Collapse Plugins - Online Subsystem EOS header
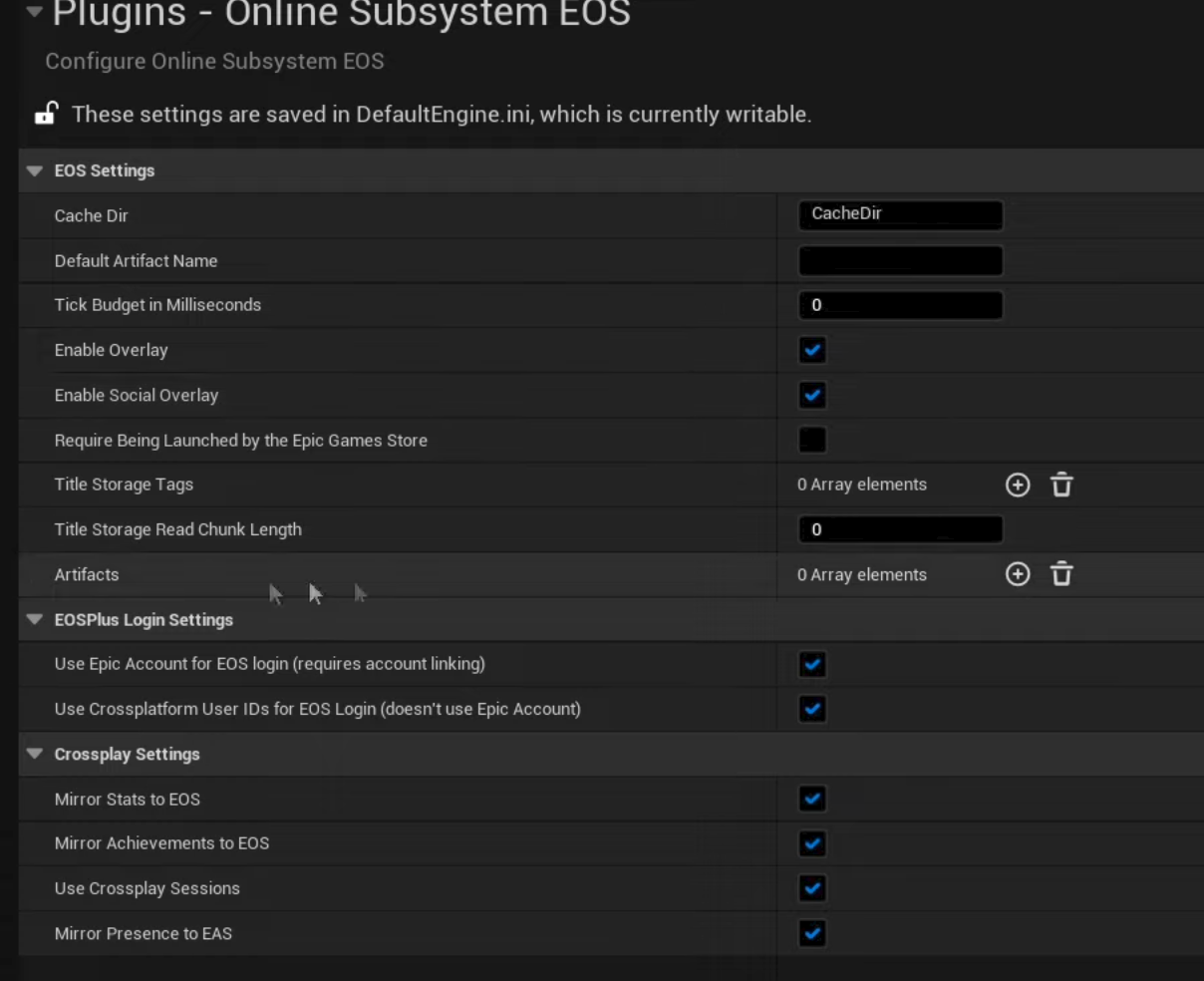Screen dimensions: 1204x981 tap(35, 13)
